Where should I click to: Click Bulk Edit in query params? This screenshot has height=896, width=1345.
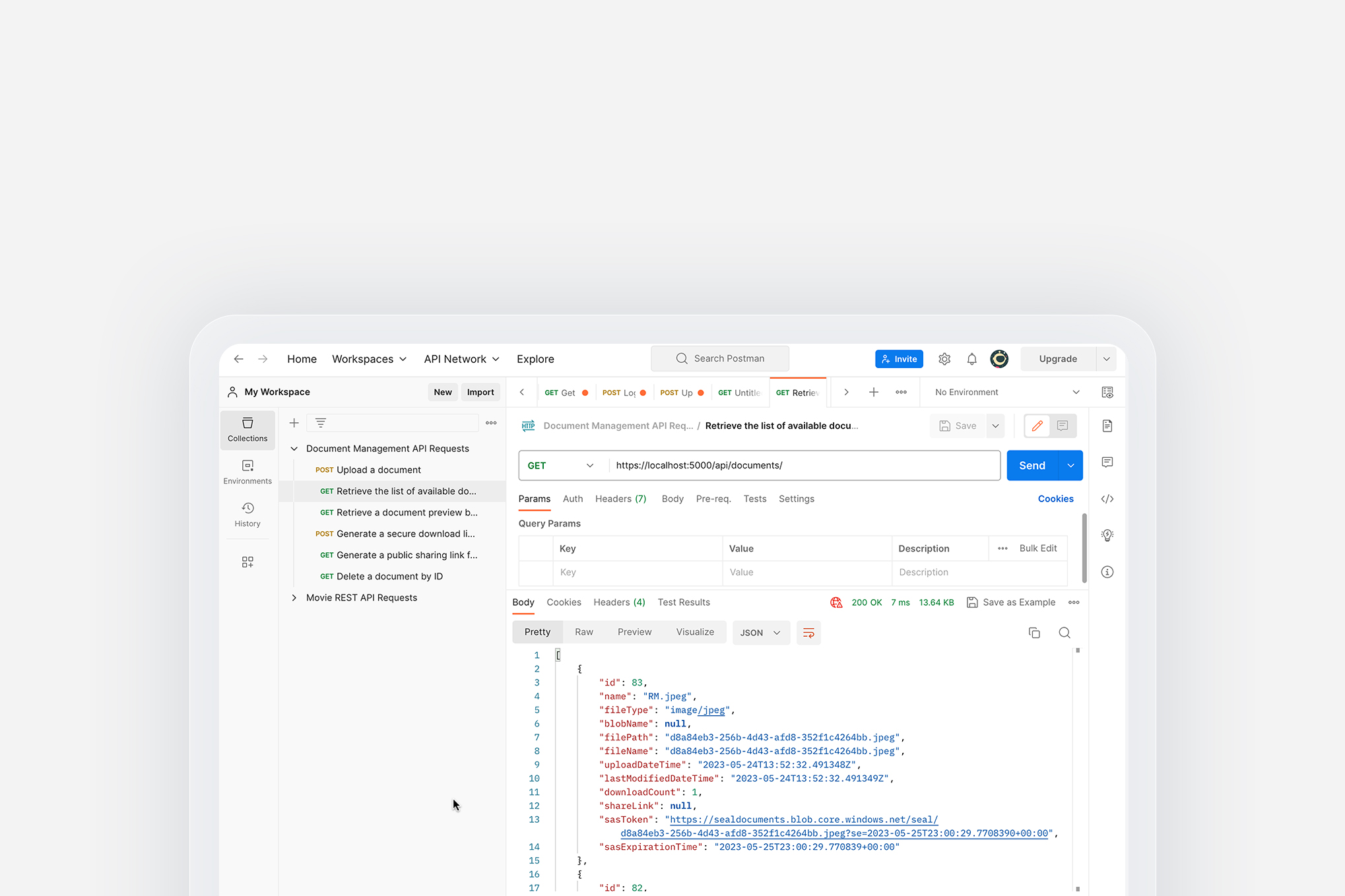[1038, 548]
